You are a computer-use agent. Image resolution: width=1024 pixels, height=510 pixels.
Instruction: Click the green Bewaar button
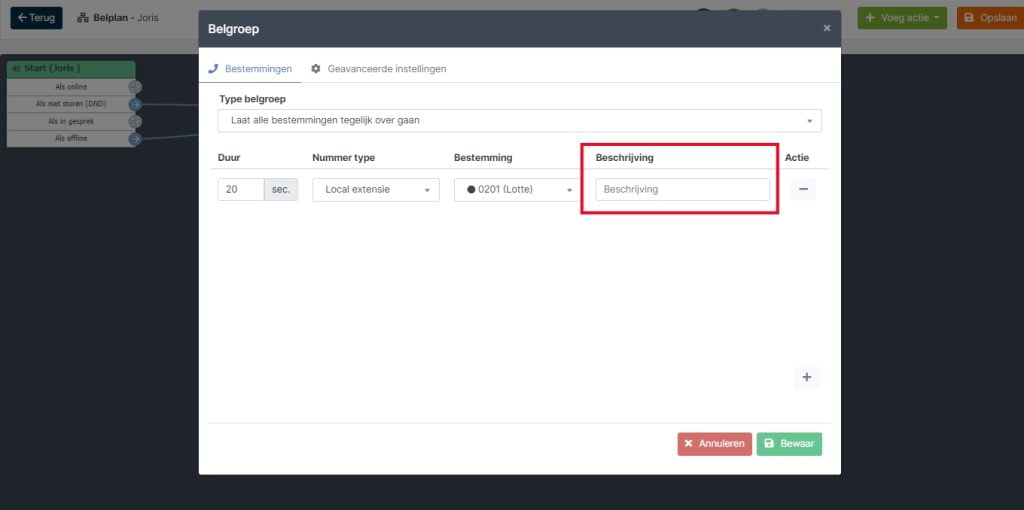[x=789, y=443]
